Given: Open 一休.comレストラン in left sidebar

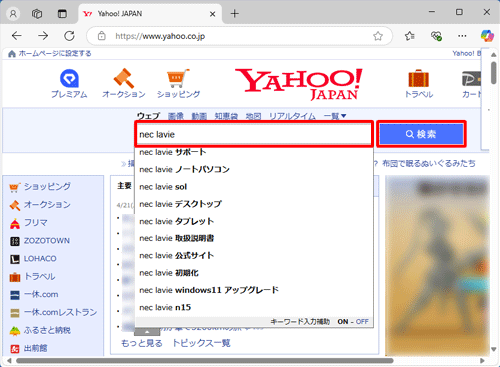Looking at the screenshot, I should [x=60, y=312].
